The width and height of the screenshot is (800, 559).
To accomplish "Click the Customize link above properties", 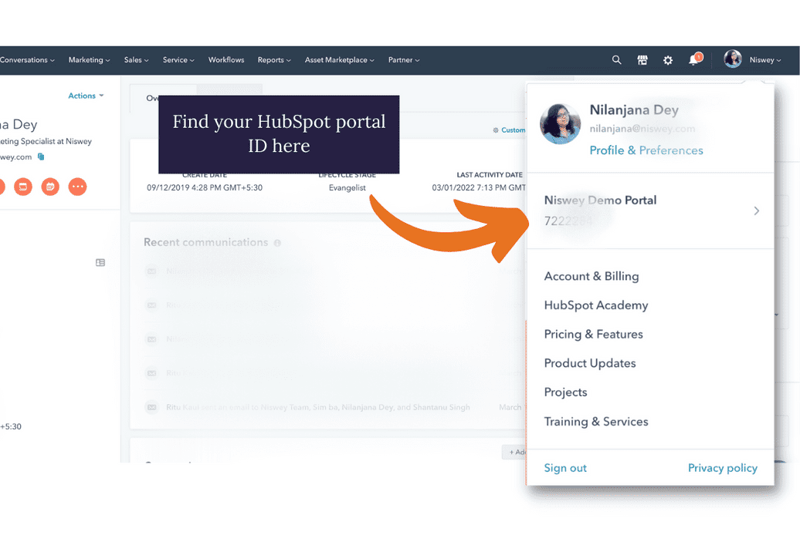I will coord(509,130).
